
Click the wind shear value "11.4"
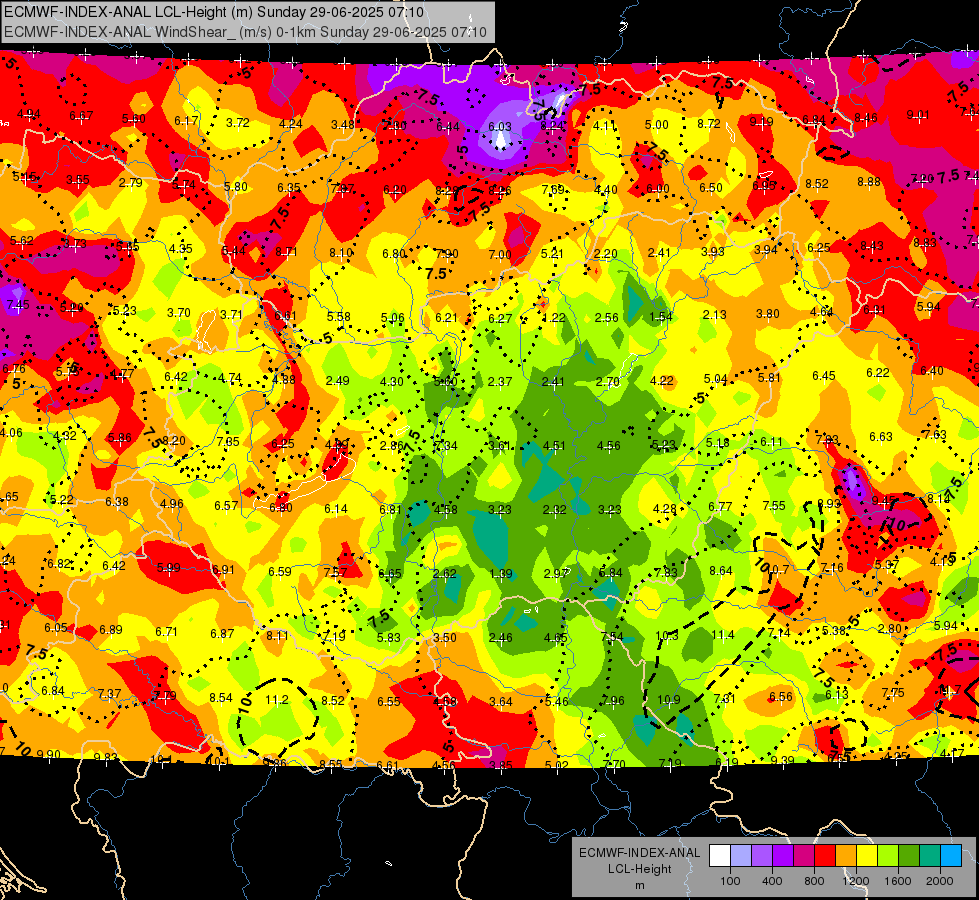pyautogui.click(x=722, y=635)
